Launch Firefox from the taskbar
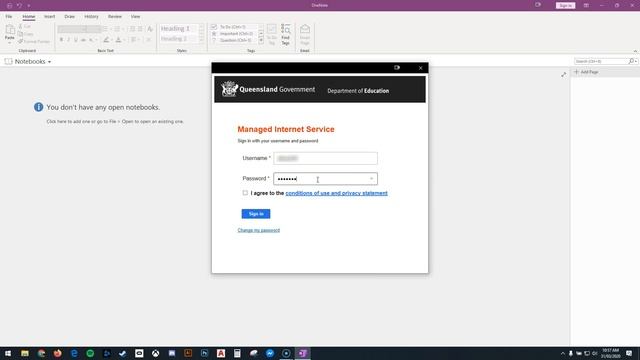The image size is (640, 360). 58,353
